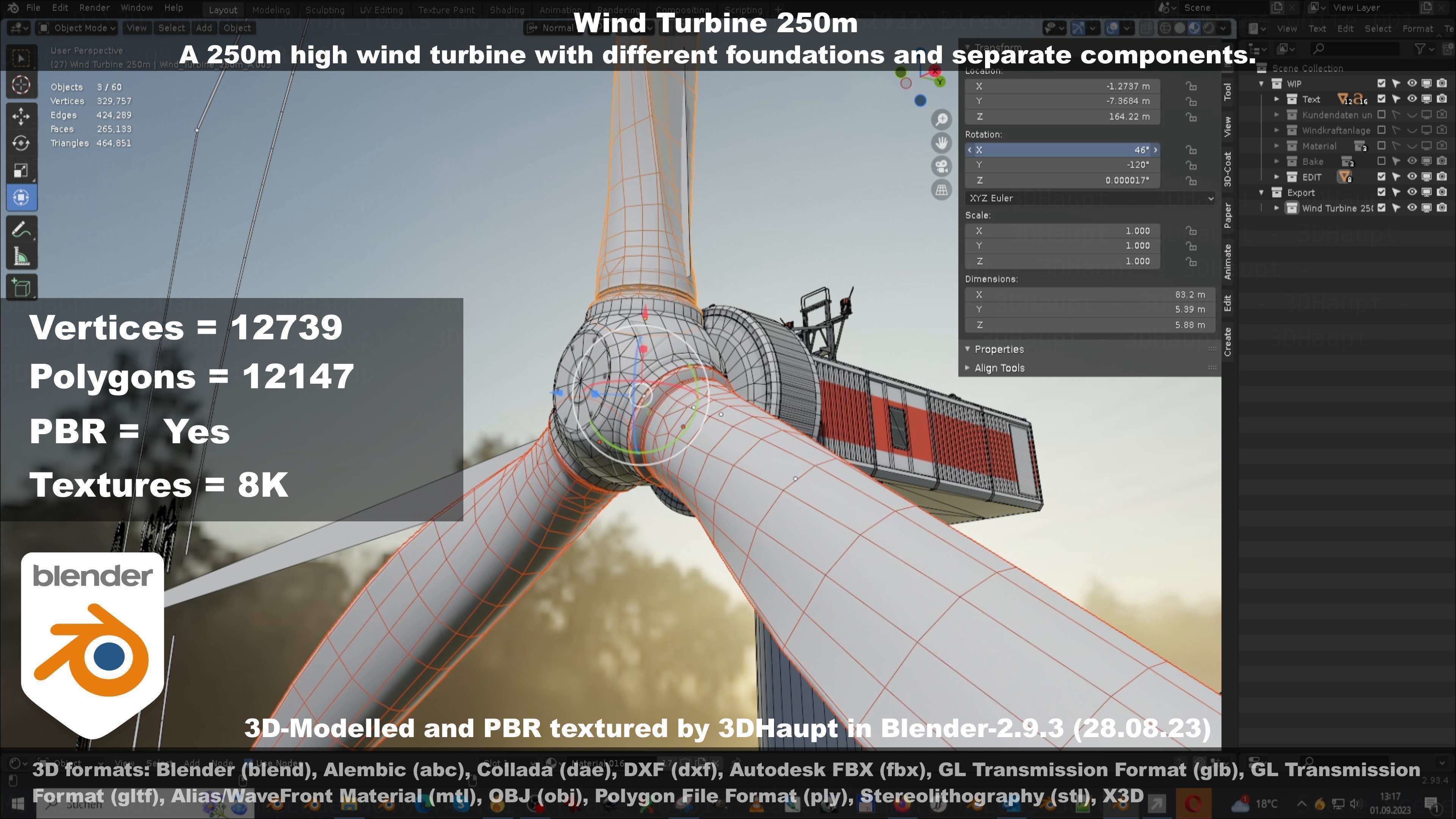Enable the Kundendaten collection checkbox
This screenshot has width=1456, height=819.
[x=1381, y=115]
